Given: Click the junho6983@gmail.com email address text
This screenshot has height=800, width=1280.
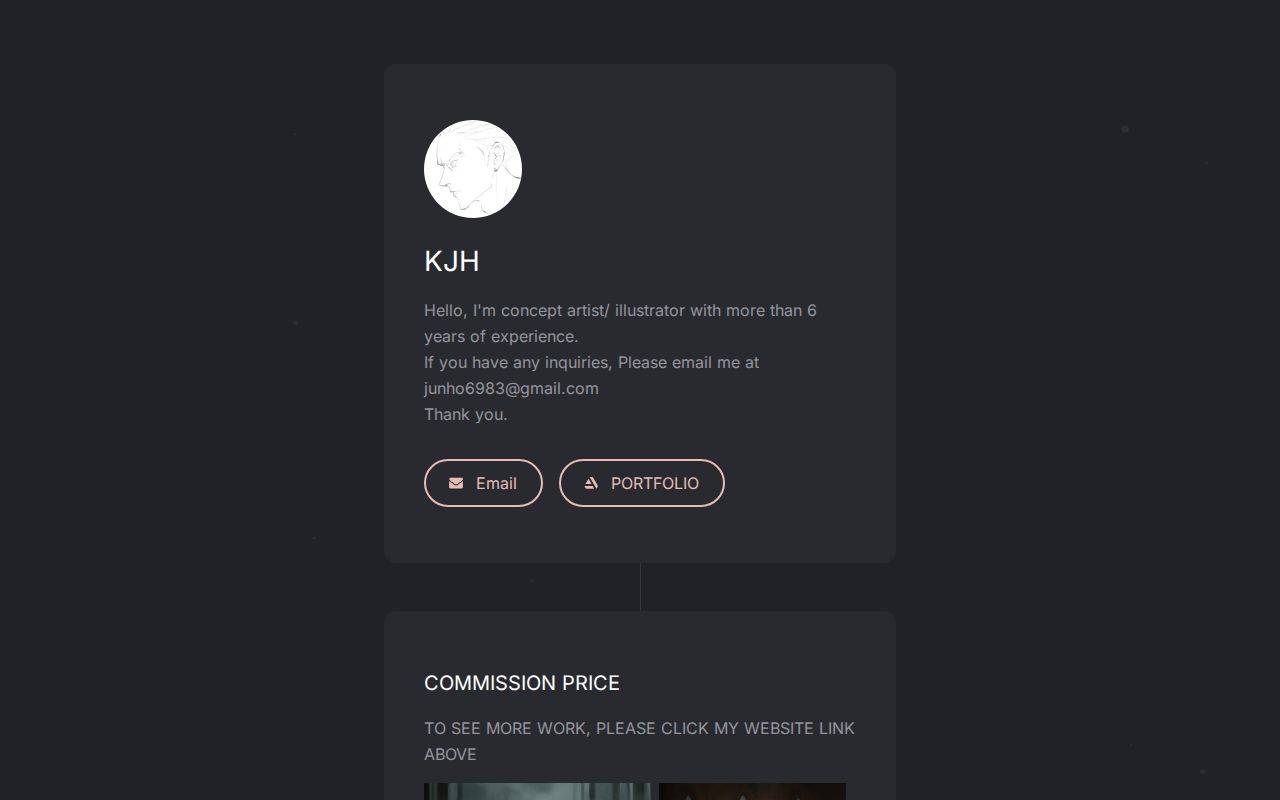Looking at the screenshot, I should coord(511,388).
